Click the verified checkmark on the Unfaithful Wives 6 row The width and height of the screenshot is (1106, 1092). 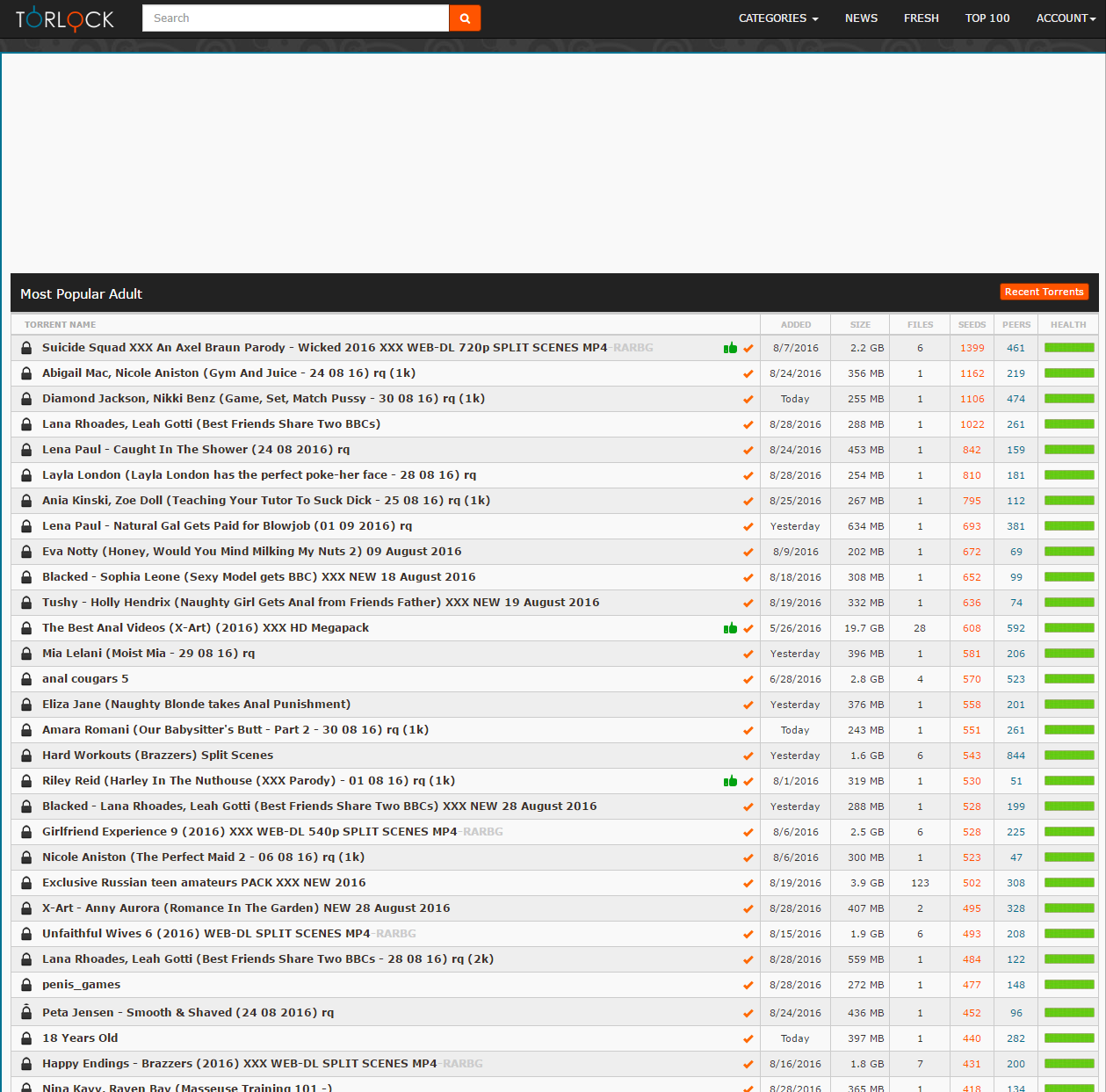coord(748,934)
